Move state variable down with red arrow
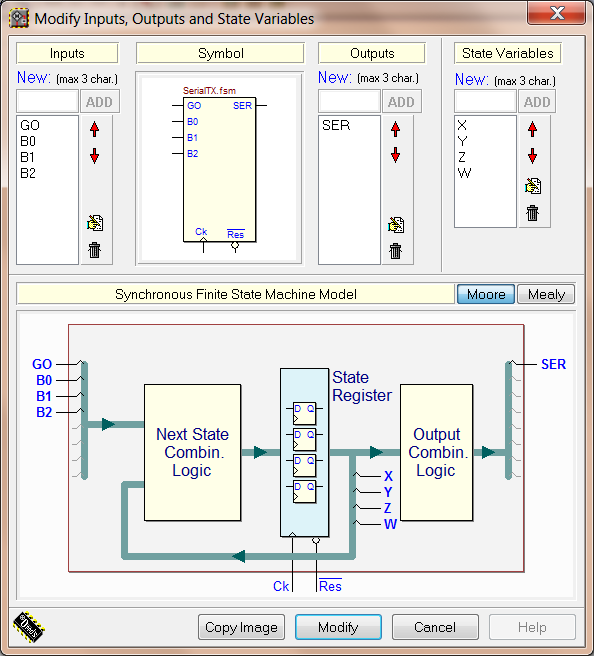Viewport: 594px width, 656px height. [x=532, y=156]
